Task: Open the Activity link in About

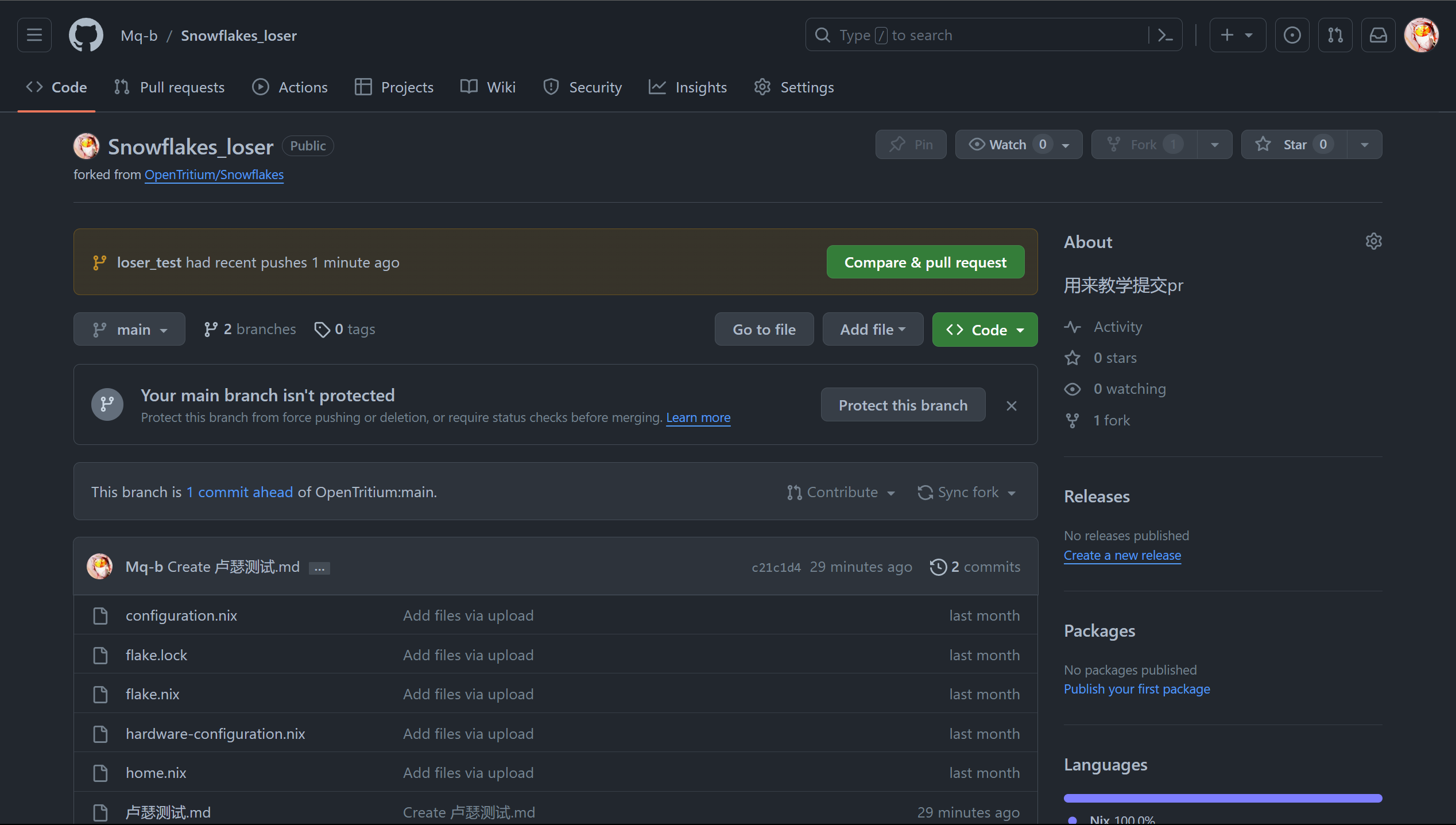Action: tap(1103, 327)
